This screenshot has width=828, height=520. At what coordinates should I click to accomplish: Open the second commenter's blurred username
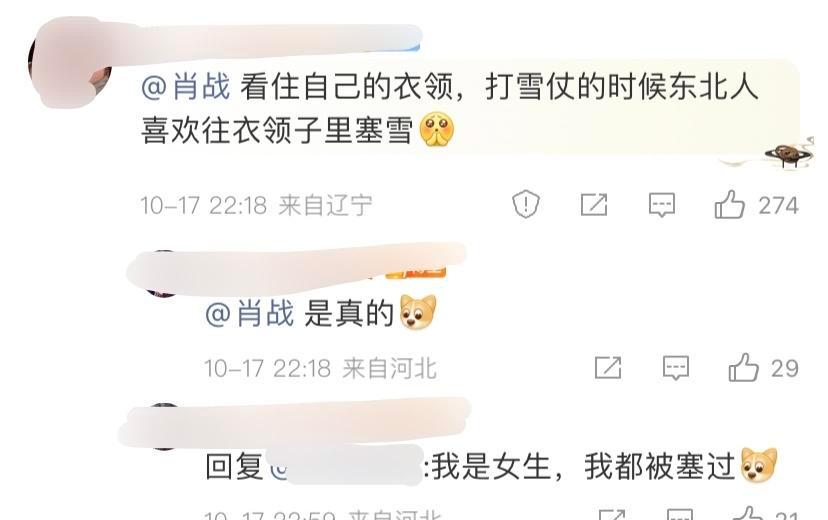pos(296,268)
